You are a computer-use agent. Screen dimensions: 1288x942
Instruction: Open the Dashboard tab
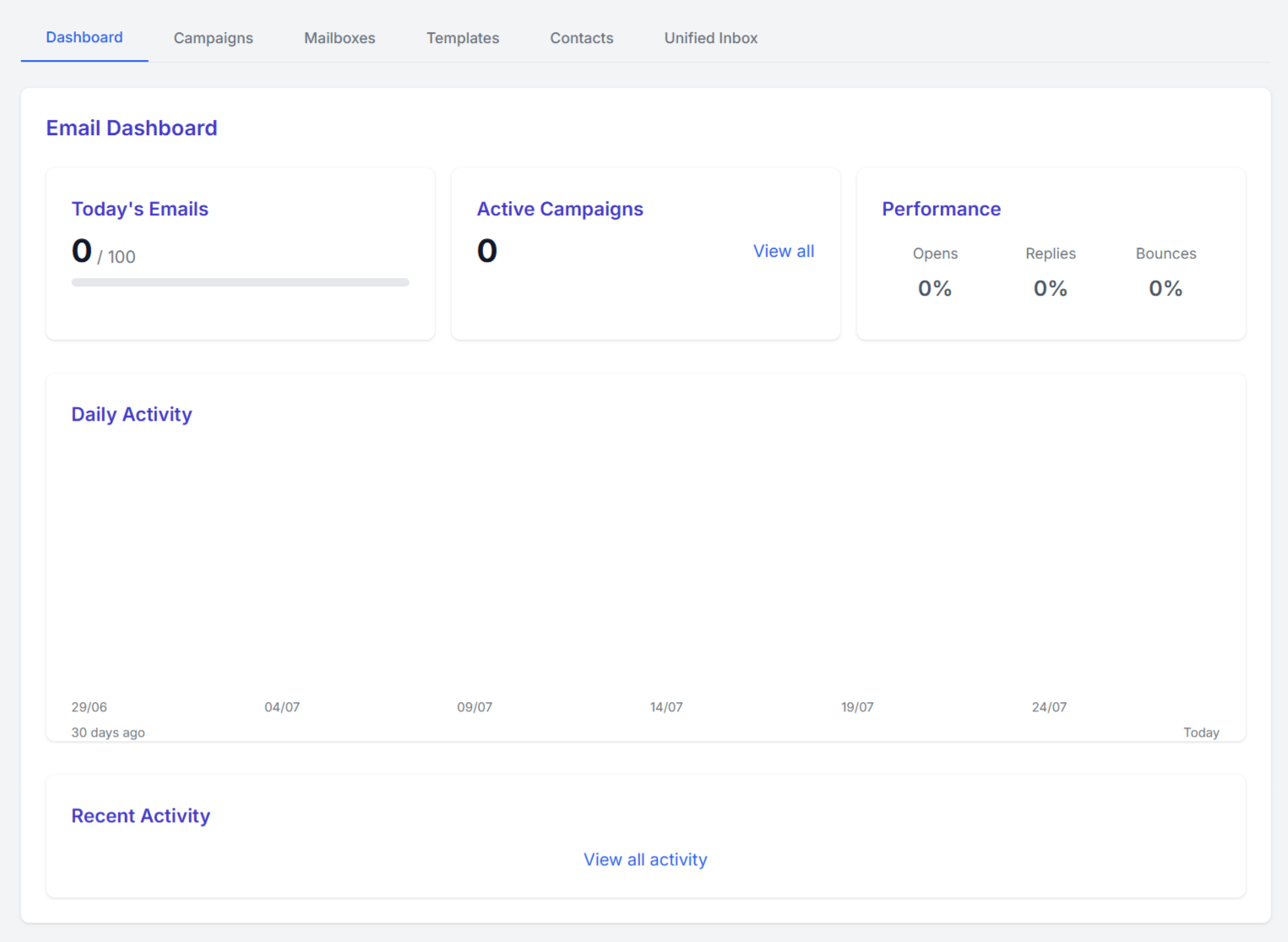(x=84, y=38)
